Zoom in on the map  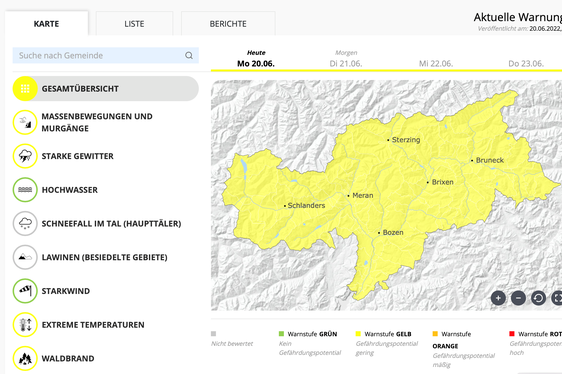(x=498, y=298)
